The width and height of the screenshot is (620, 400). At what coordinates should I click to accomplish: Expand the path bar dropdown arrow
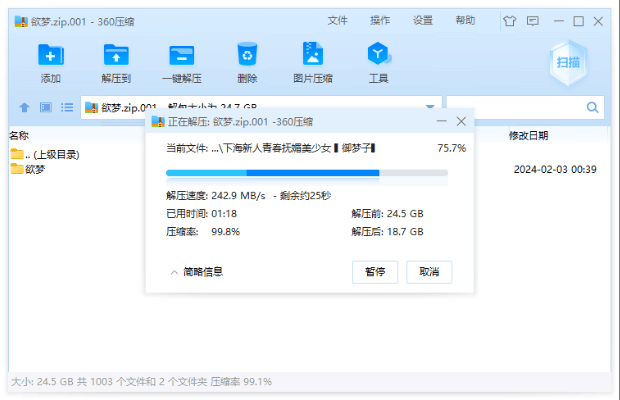[430, 107]
